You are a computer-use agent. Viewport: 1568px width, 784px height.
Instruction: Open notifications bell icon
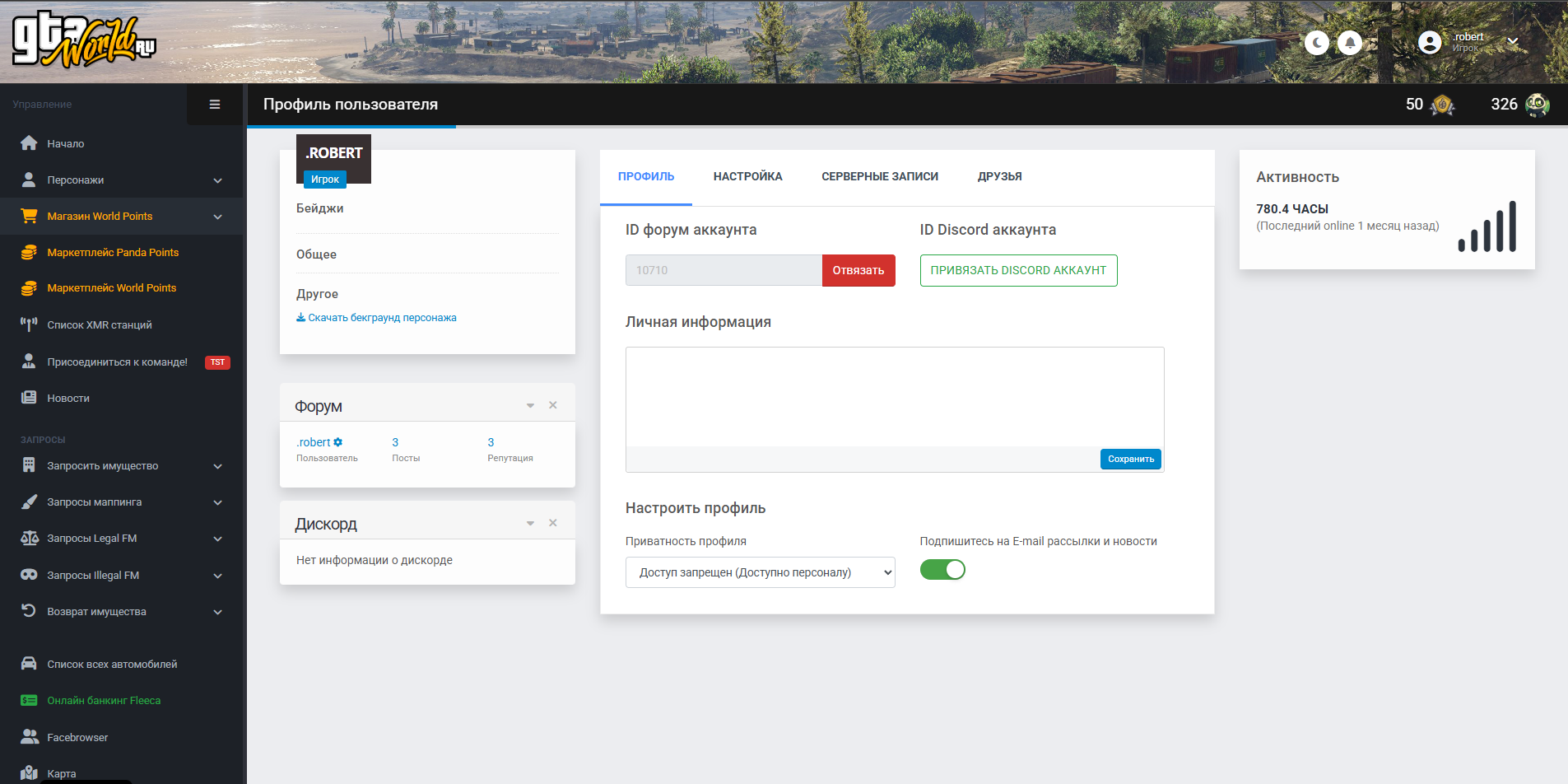click(1350, 43)
